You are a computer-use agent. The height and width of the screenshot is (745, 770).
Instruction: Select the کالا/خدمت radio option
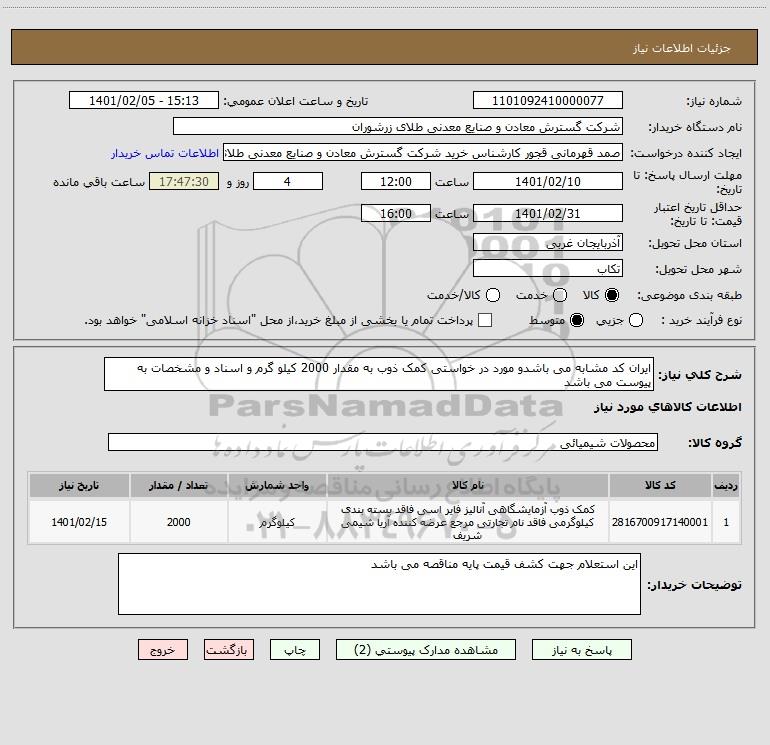click(x=493, y=295)
